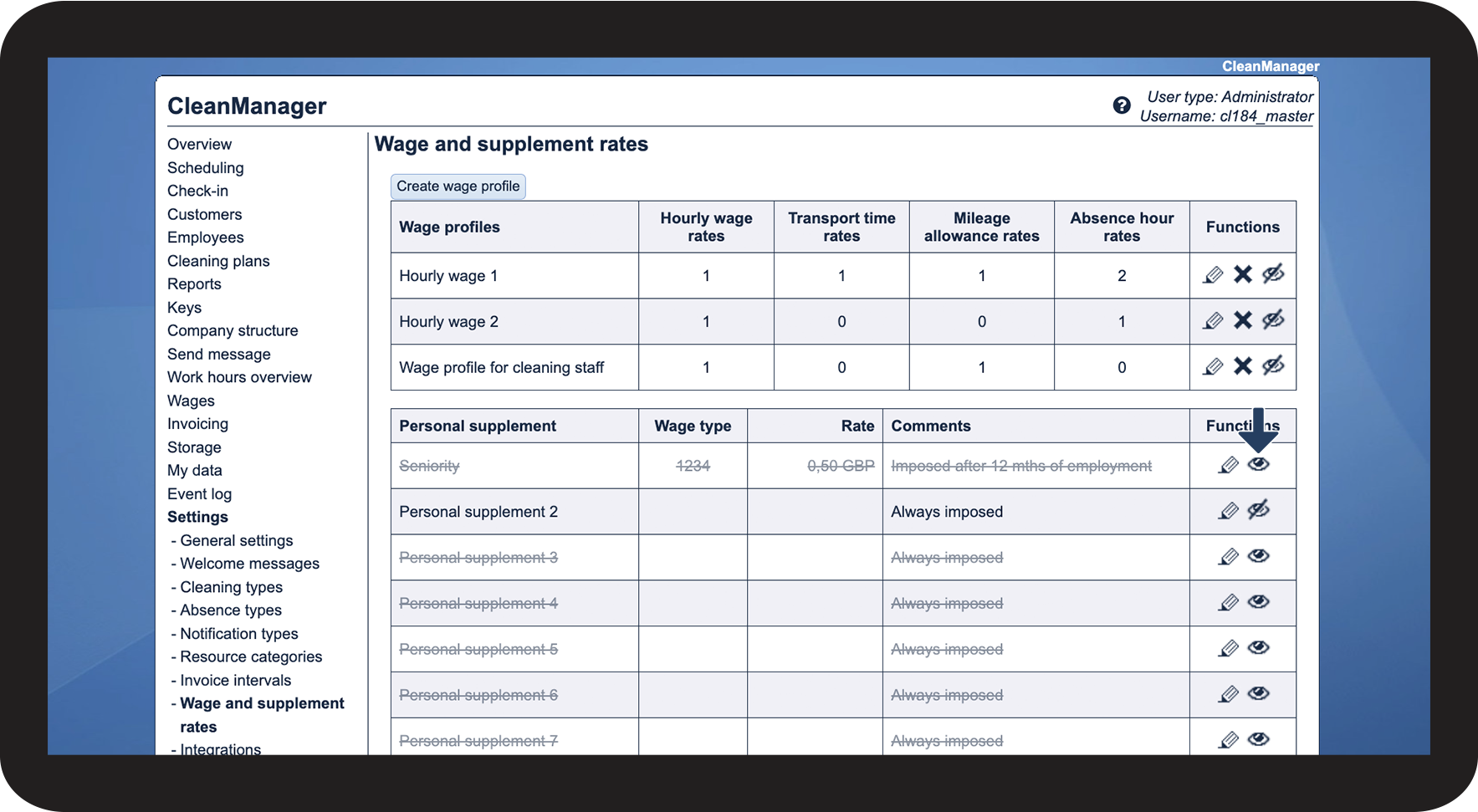Go to the Scheduling section
1478x812 pixels.
pos(205,168)
